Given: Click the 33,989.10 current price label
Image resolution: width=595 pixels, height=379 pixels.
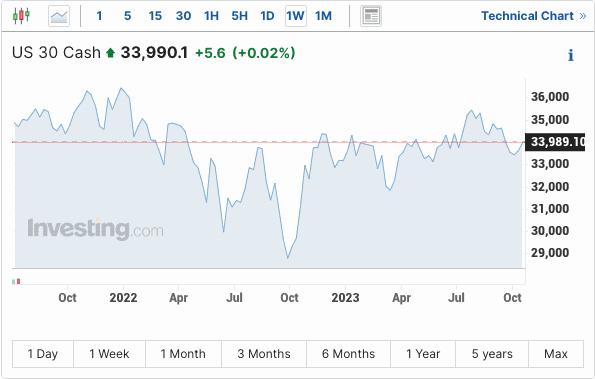Looking at the screenshot, I should pos(555,142).
